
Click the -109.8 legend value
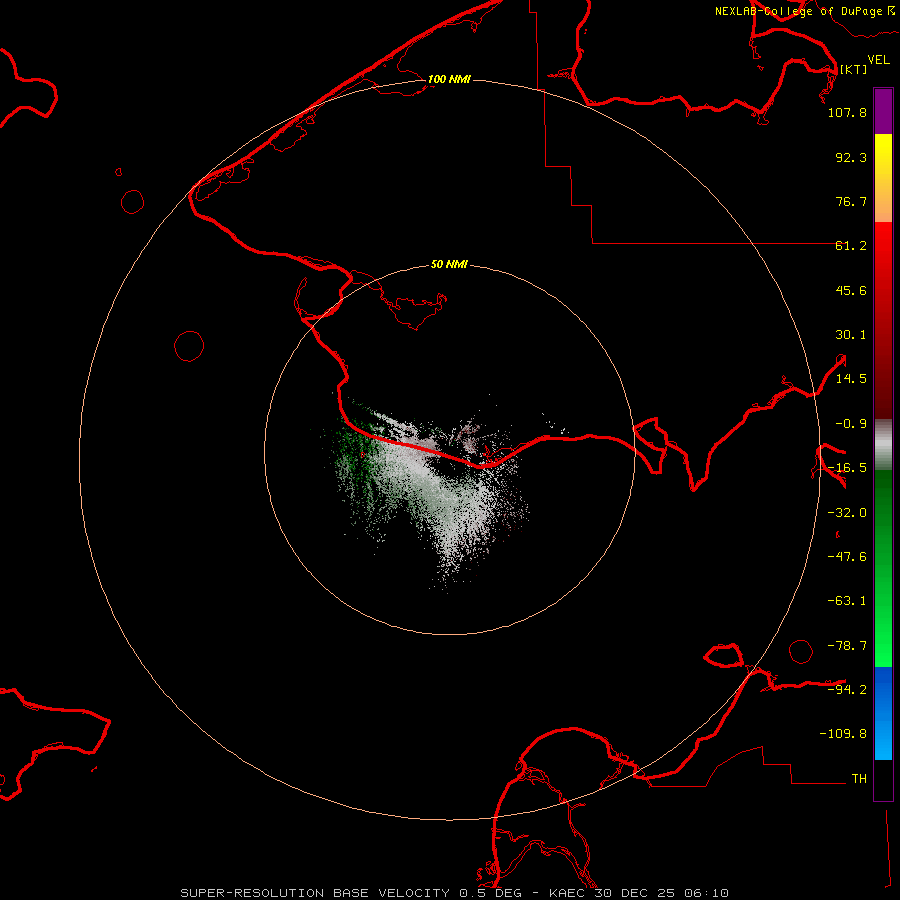843,734
